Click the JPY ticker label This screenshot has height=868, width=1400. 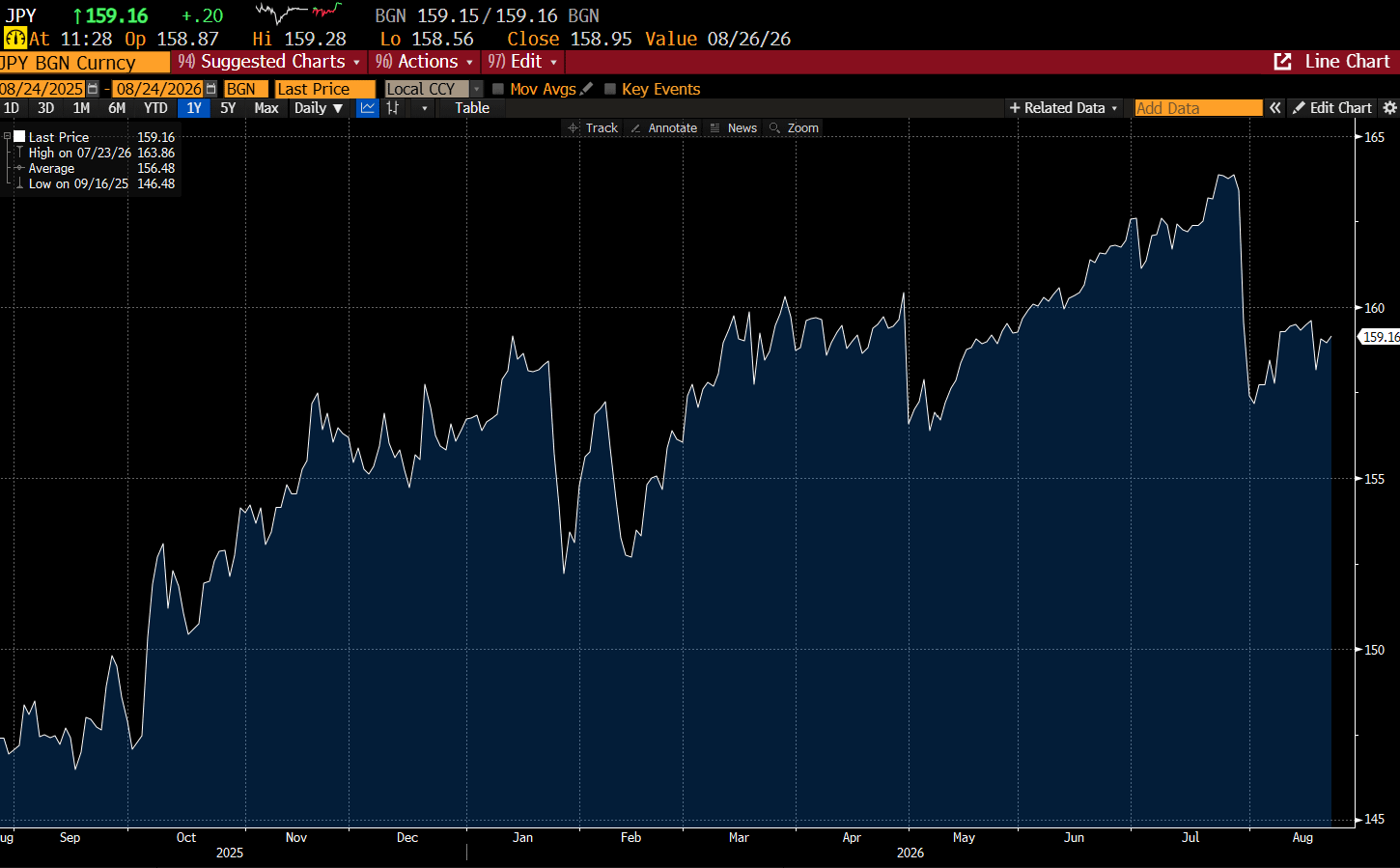(x=21, y=15)
